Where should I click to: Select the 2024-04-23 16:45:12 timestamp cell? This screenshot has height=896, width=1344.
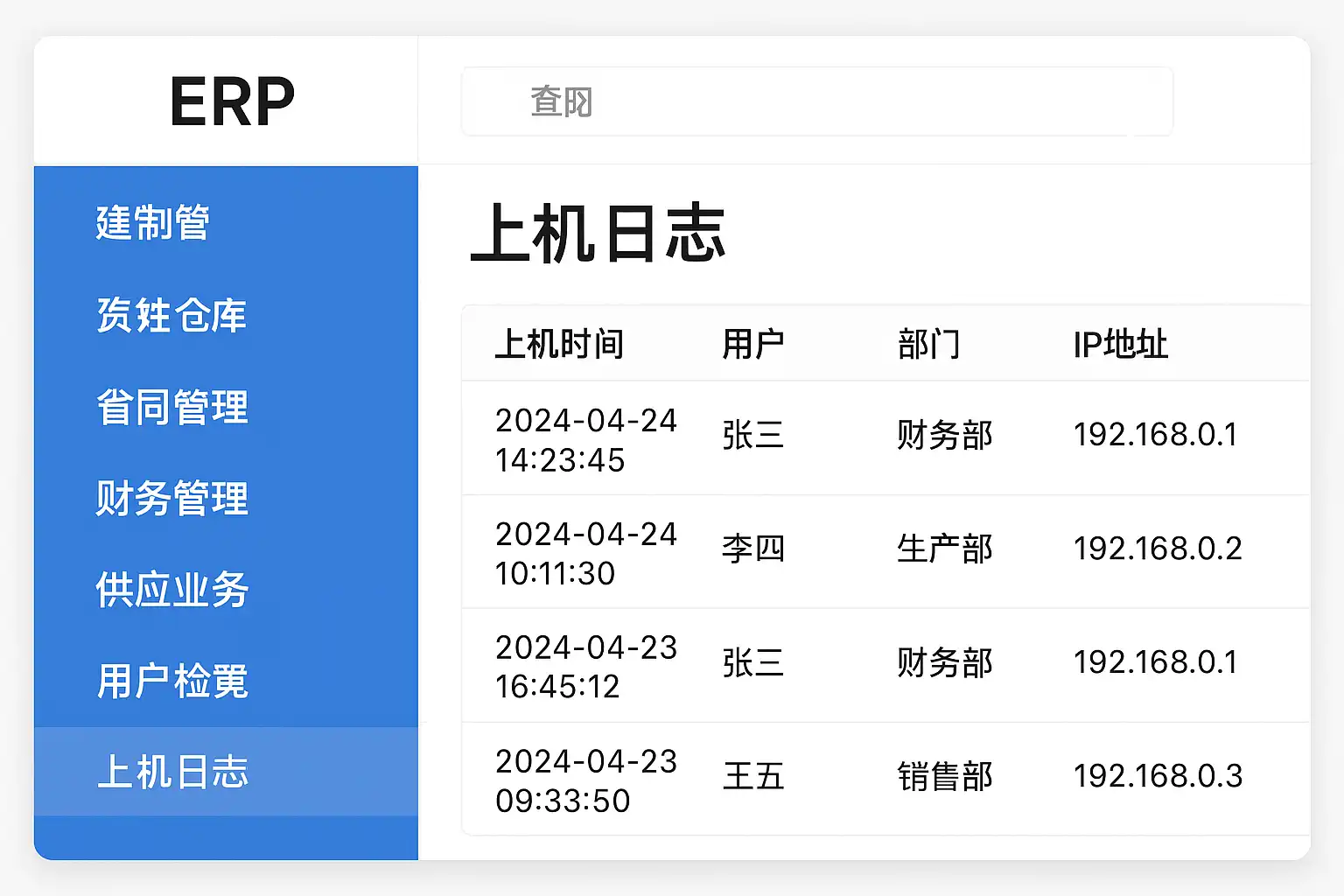coord(586,667)
